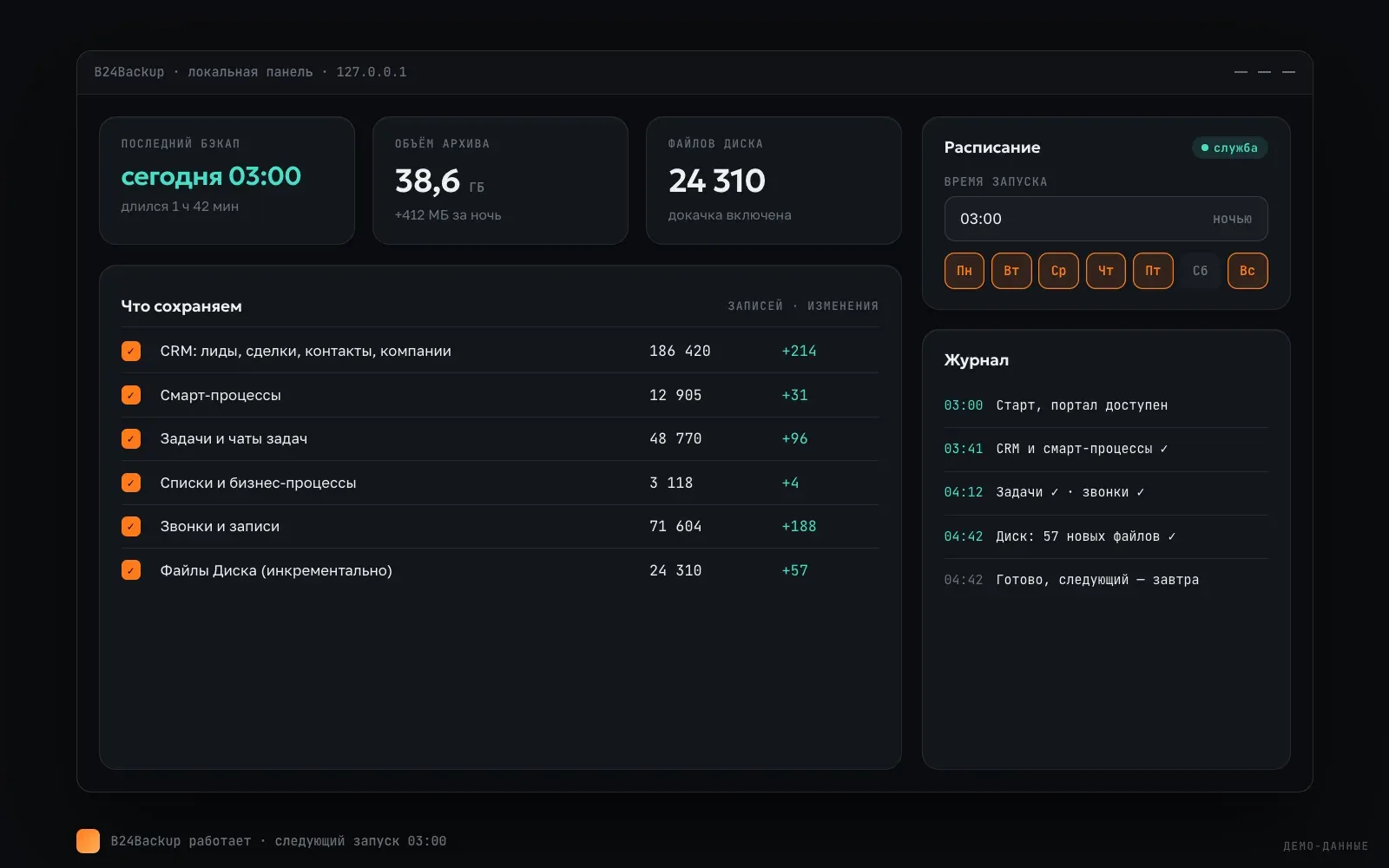Enable the Сб schedule day
1389x868 pixels.
(x=1200, y=271)
